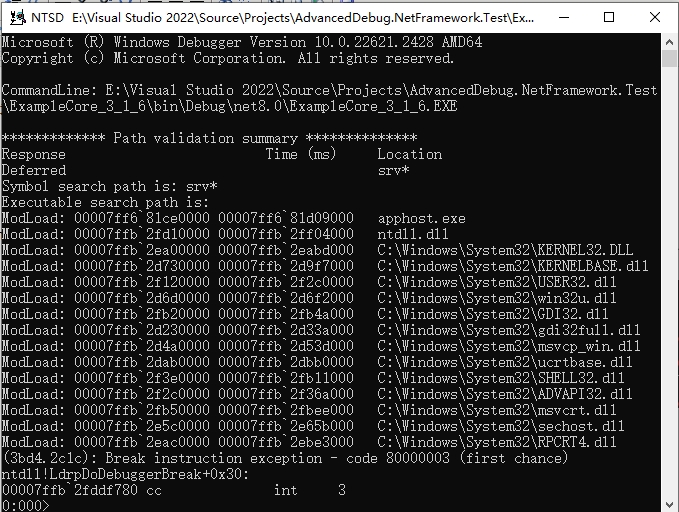This screenshot has height=512, width=679.
Task: Click the RPCRT4.dll path text
Action: [x=497, y=443]
